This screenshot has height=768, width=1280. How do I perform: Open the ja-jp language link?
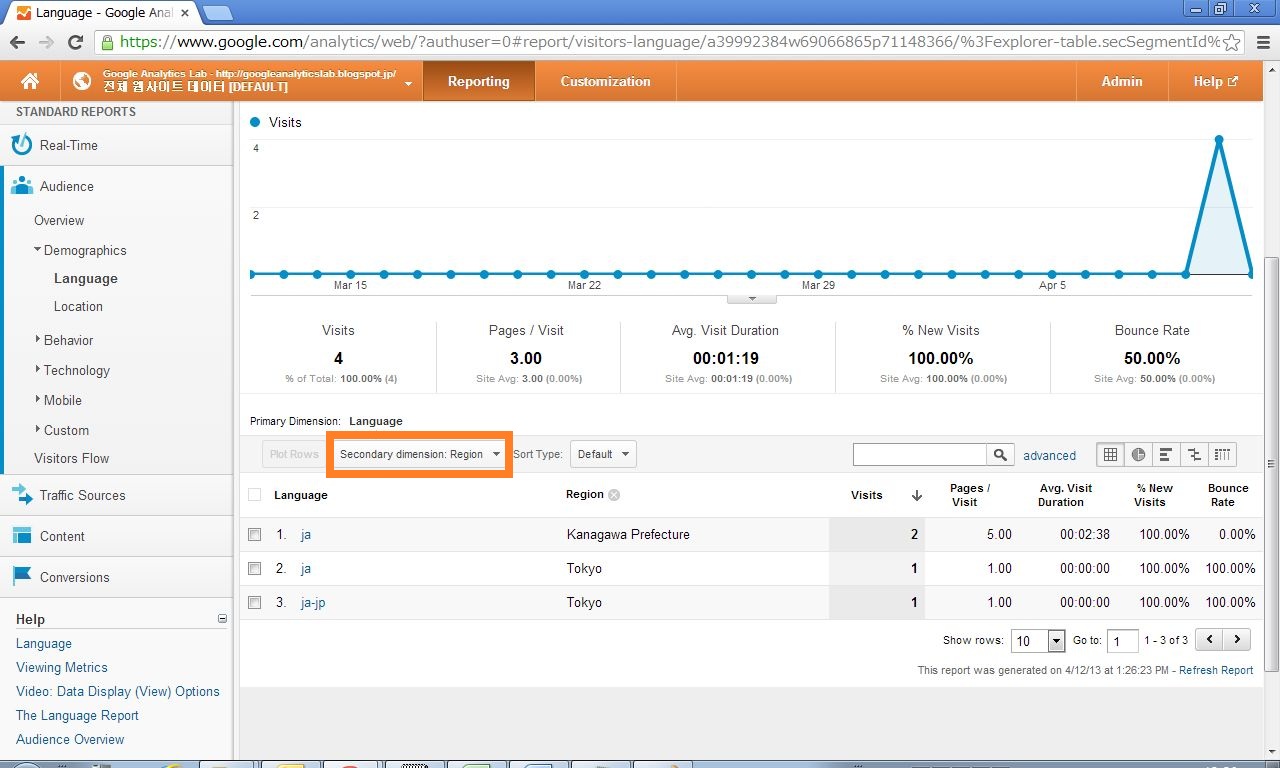(313, 602)
